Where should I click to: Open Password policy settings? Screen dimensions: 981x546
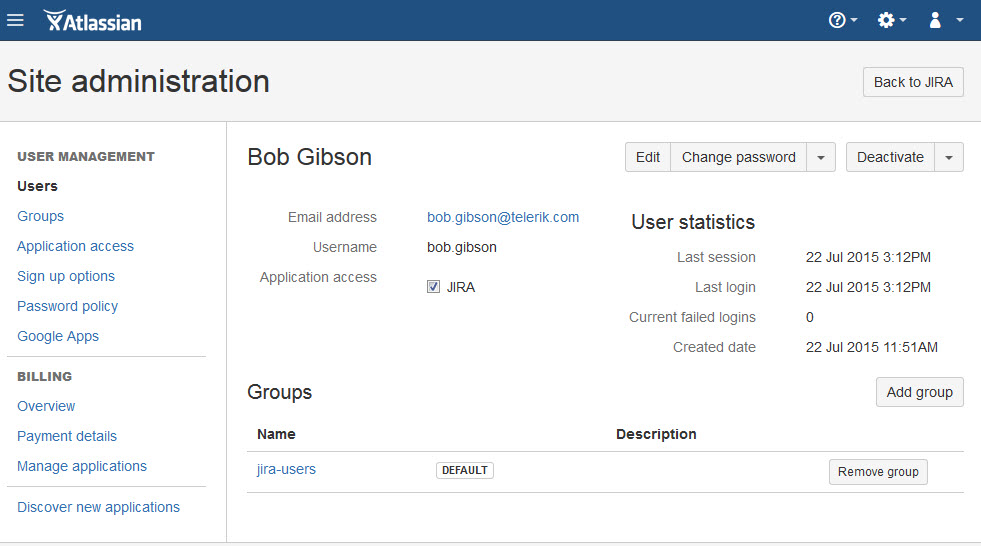pyautogui.click(x=68, y=306)
